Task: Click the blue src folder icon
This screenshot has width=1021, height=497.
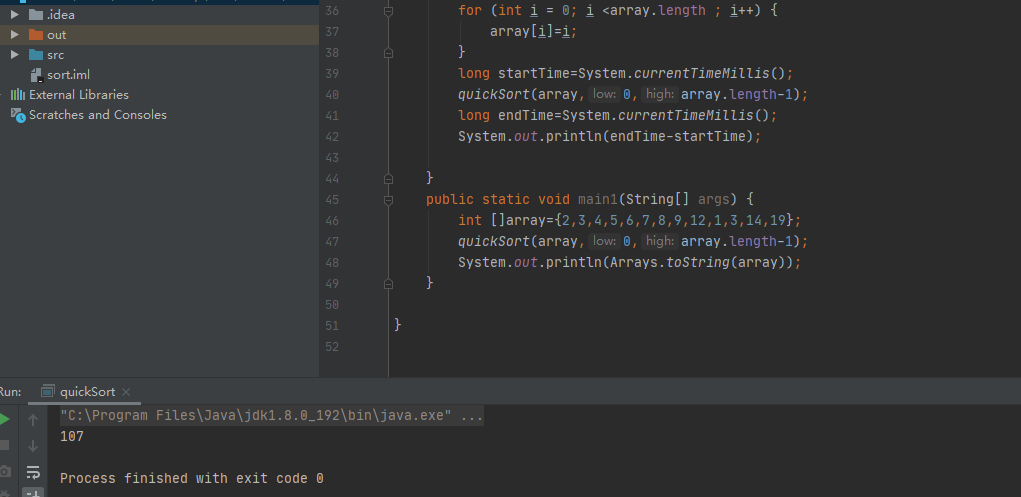Action: tap(36, 55)
